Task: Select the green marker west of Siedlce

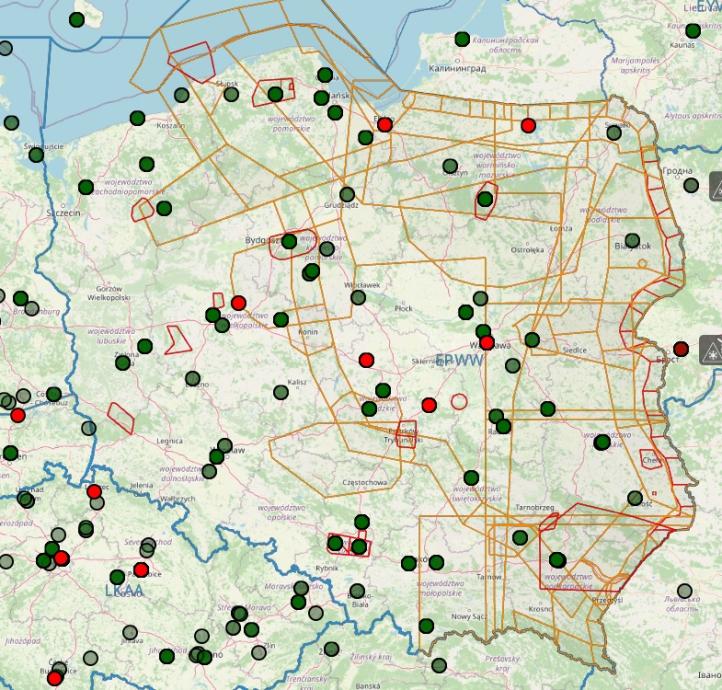Action: tap(532, 340)
